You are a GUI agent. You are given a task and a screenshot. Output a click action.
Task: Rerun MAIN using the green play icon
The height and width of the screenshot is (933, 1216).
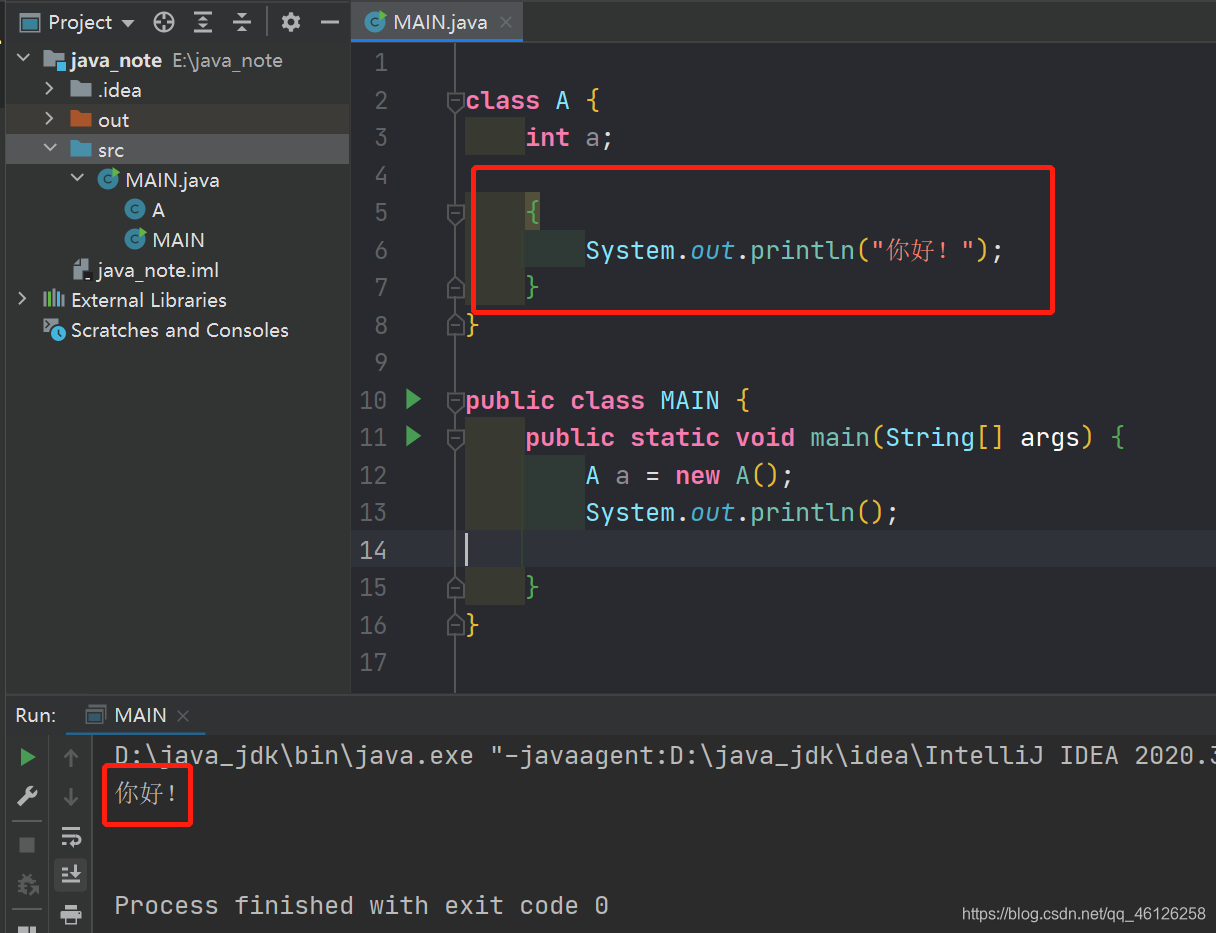click(27, 757)
